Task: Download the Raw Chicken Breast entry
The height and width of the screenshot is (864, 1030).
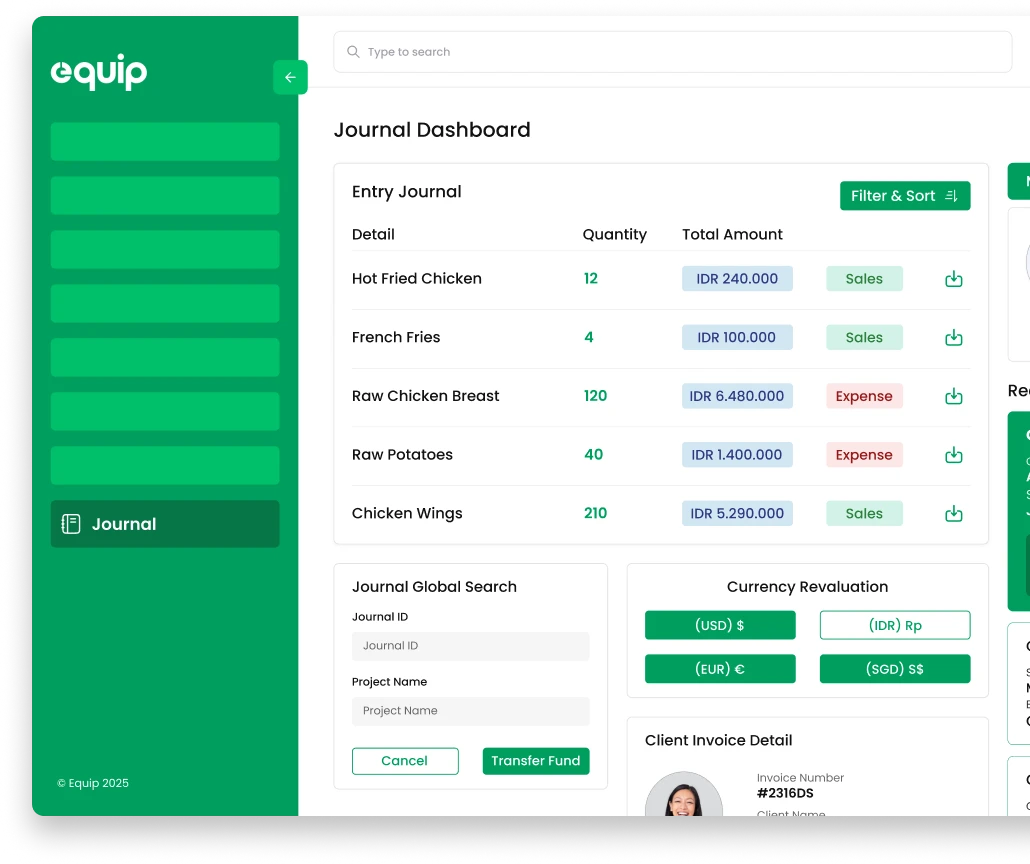Action: 953,396
